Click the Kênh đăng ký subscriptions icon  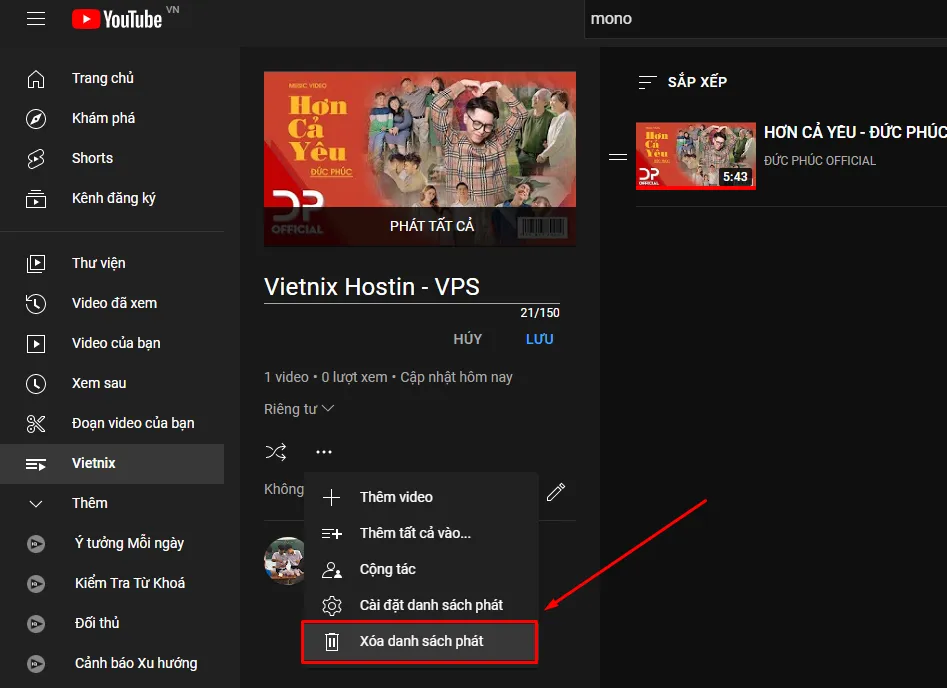36,199
